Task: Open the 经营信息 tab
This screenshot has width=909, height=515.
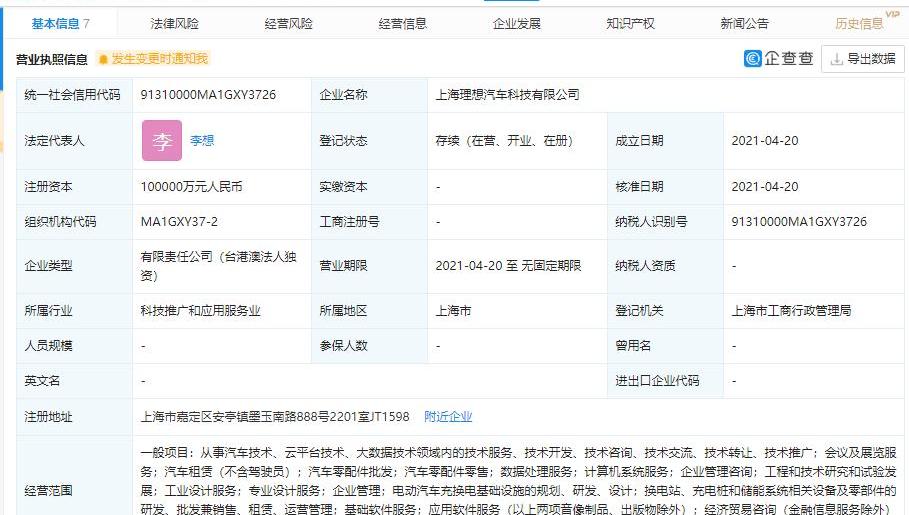Action: (x=403, y=24)
